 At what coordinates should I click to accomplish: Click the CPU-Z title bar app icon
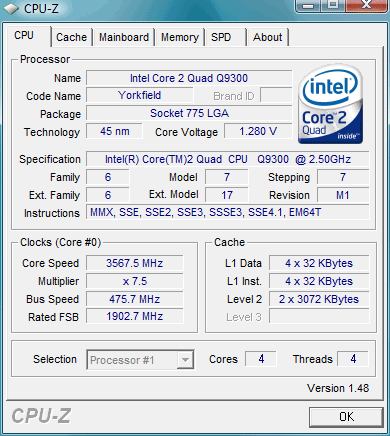tap(11, 8)
